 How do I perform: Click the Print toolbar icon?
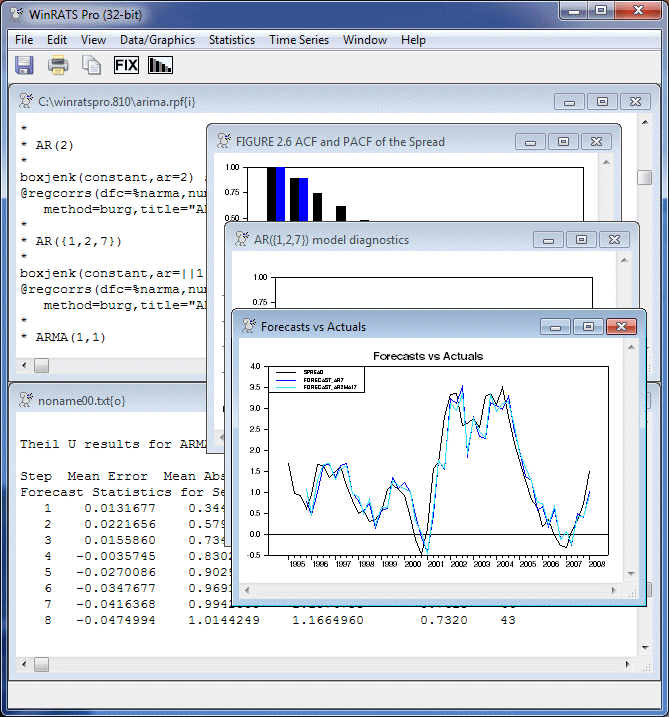pos(58,65)
